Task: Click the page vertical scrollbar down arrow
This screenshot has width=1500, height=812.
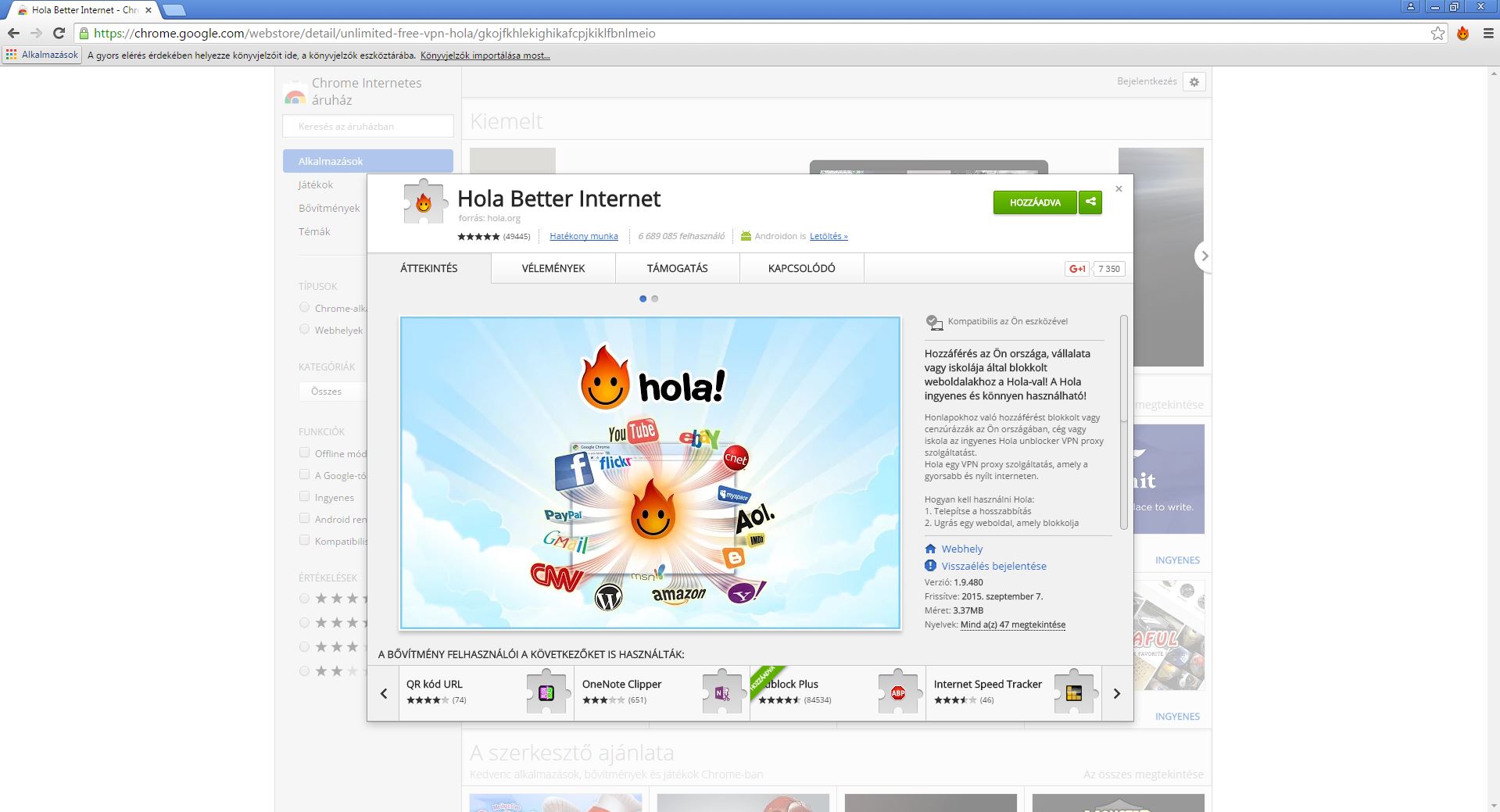Action: 1493,805
